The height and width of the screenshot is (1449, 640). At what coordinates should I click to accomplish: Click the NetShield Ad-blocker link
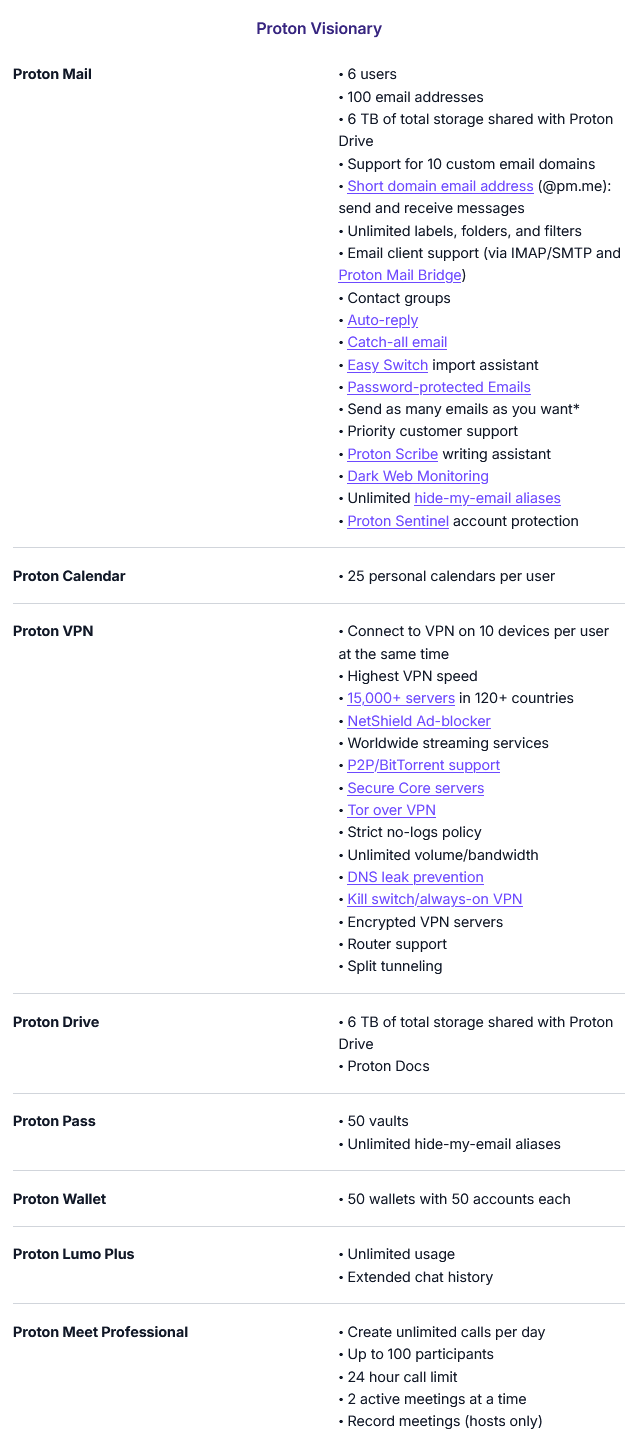tap(418, 721)
